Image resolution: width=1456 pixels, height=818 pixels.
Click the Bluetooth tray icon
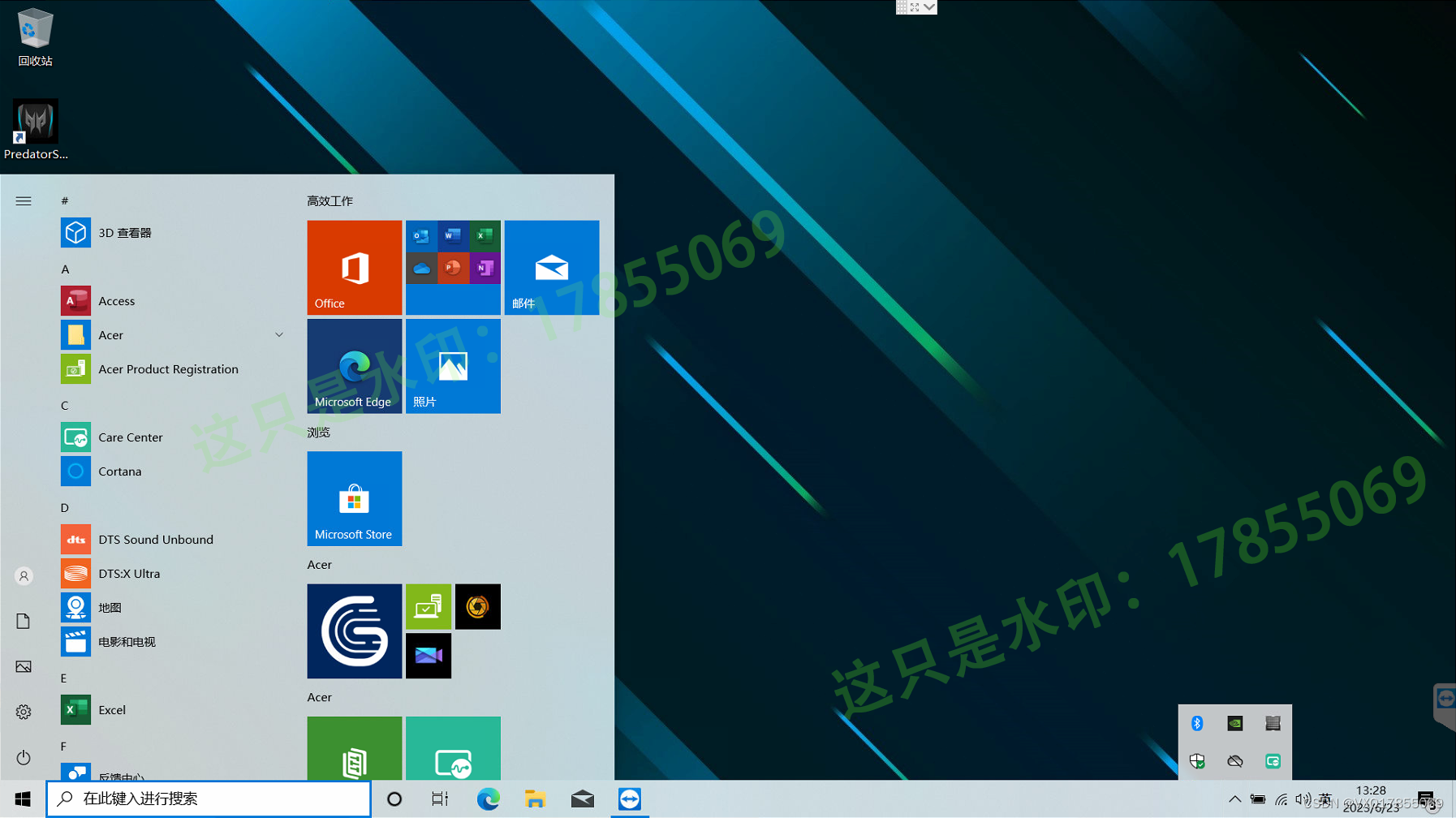[1197, 723]
